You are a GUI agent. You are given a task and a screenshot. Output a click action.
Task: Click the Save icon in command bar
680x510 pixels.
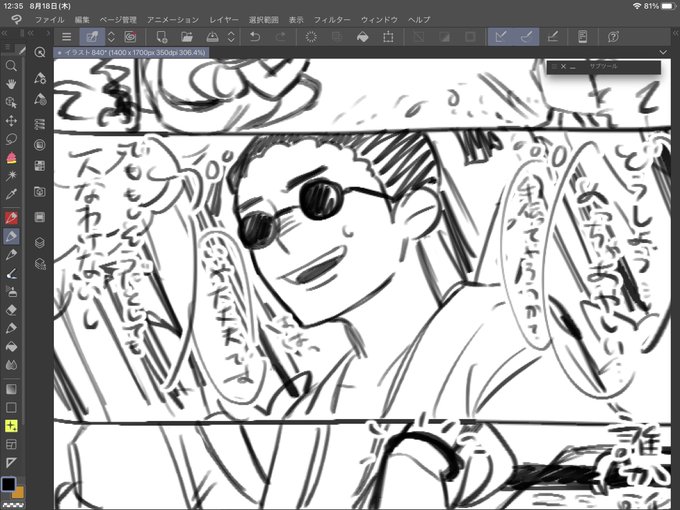click(212, 37)
